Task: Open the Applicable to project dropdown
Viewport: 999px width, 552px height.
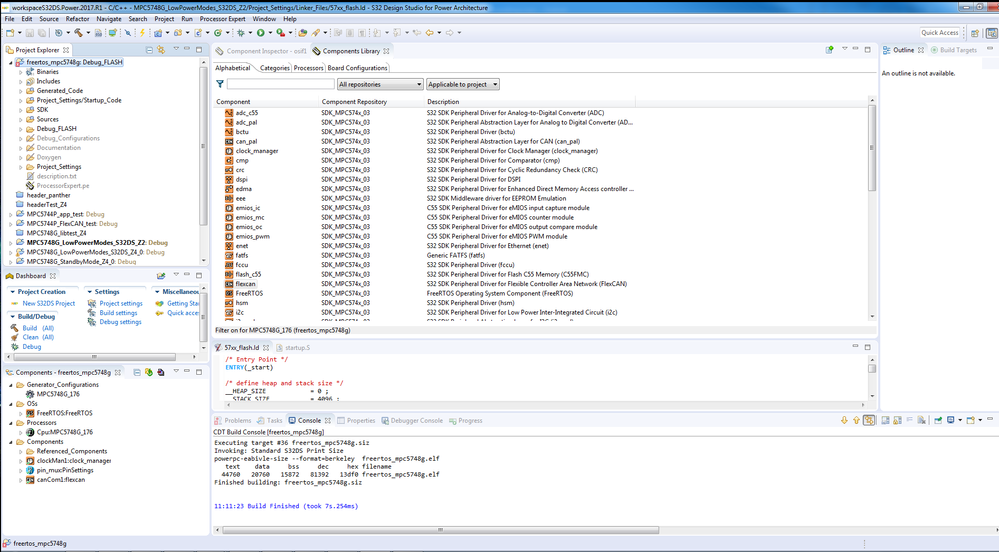Action: [x=463, y=84]
